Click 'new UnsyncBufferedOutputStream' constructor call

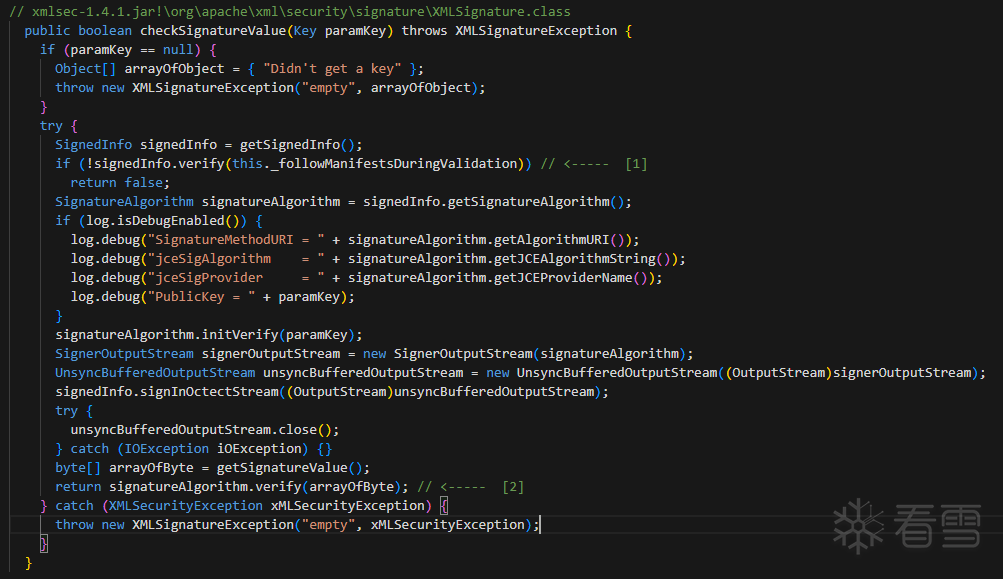point(732,372)
